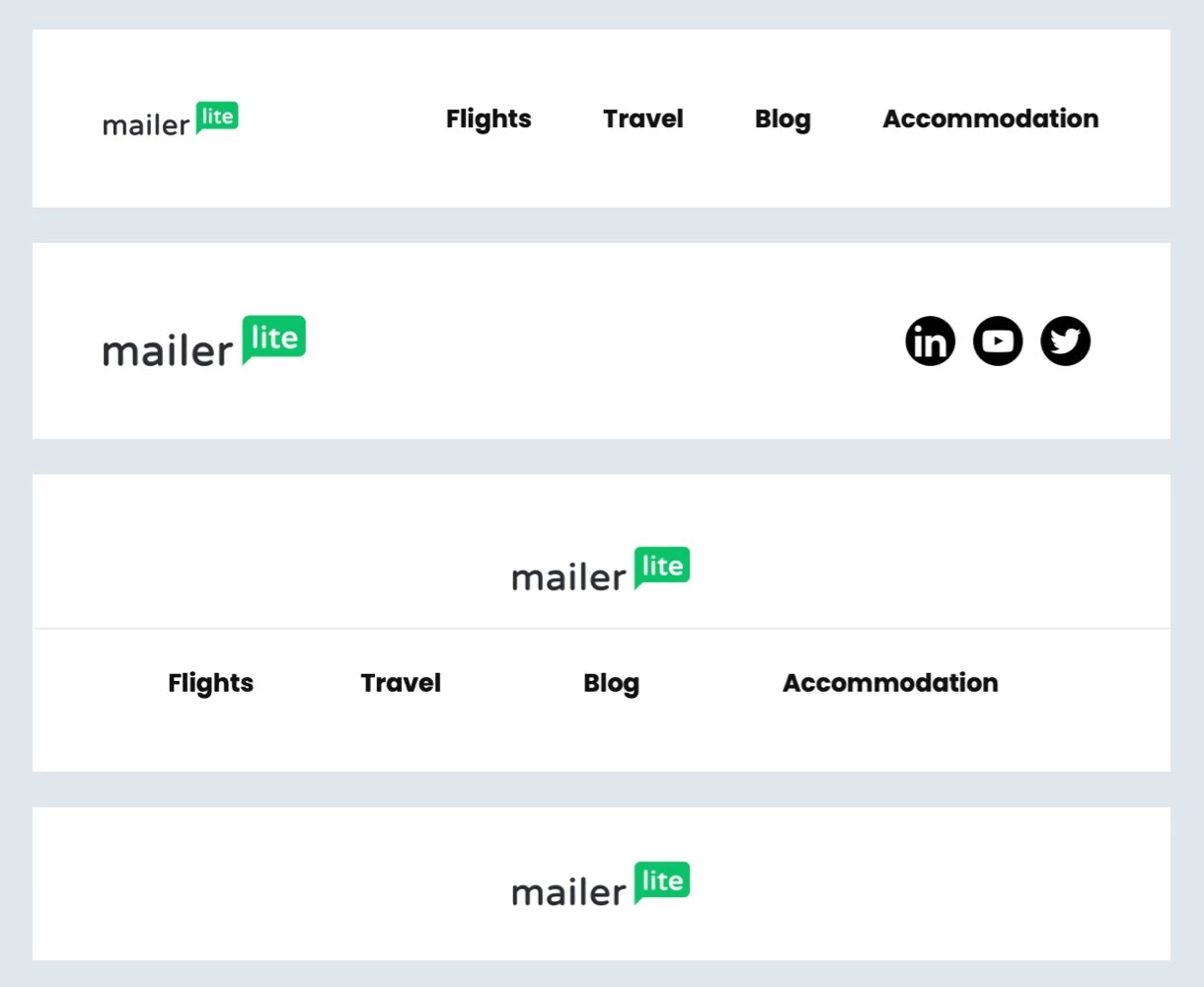Click Flights below the centered logo
Screen dimensions: 1204x987
coord(210,683)
